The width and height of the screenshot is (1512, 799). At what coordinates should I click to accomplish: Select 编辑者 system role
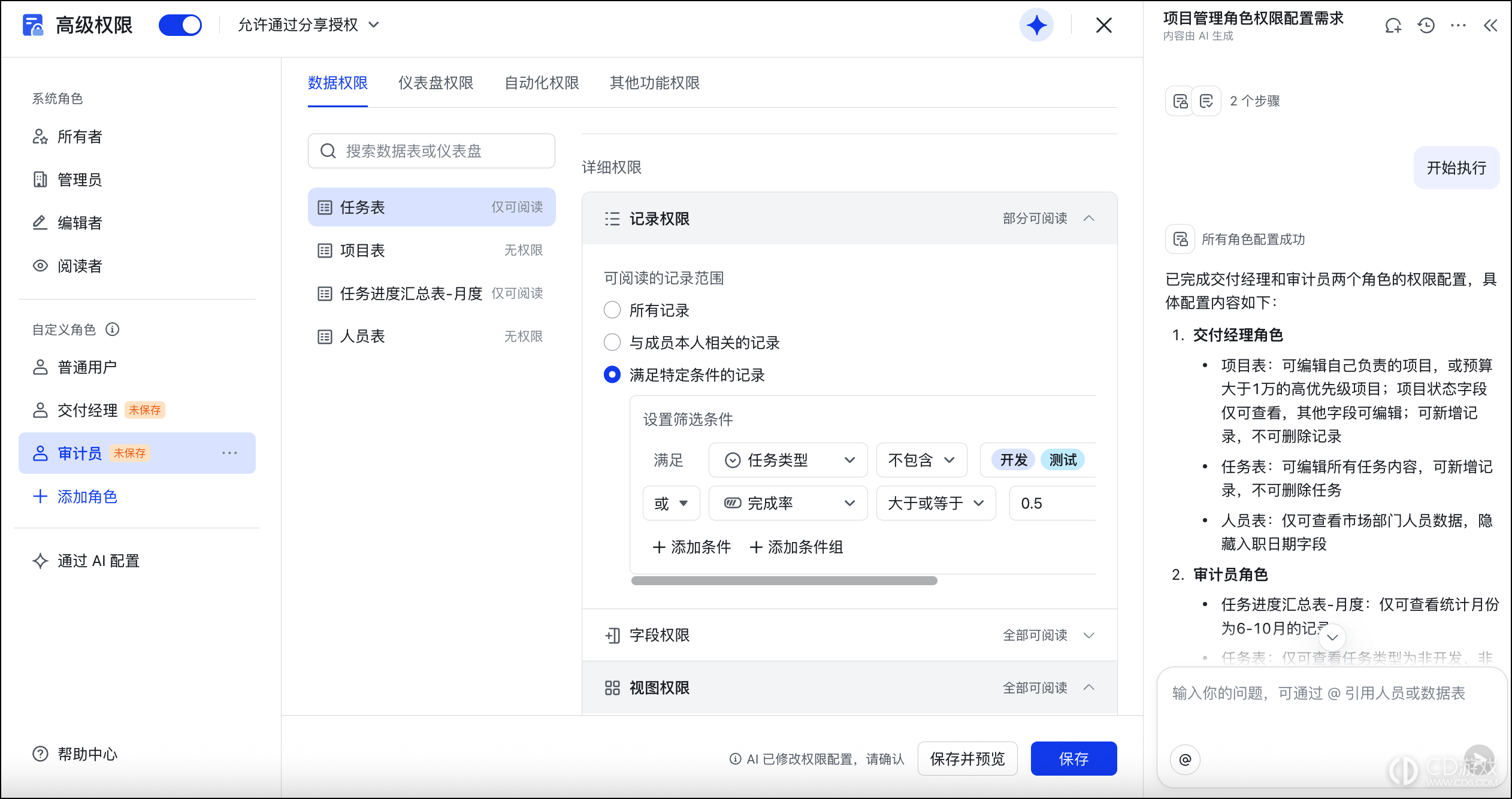pos(137,223)
